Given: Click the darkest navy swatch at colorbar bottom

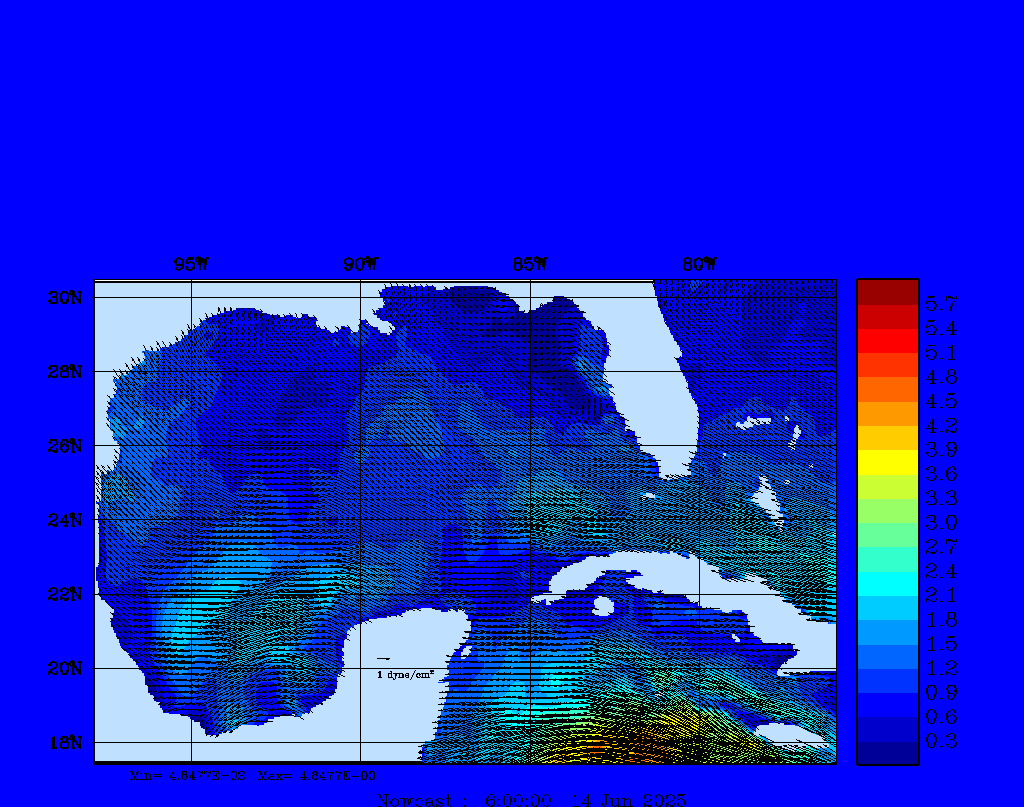Looking at the screenshot, I should [887, 753].
